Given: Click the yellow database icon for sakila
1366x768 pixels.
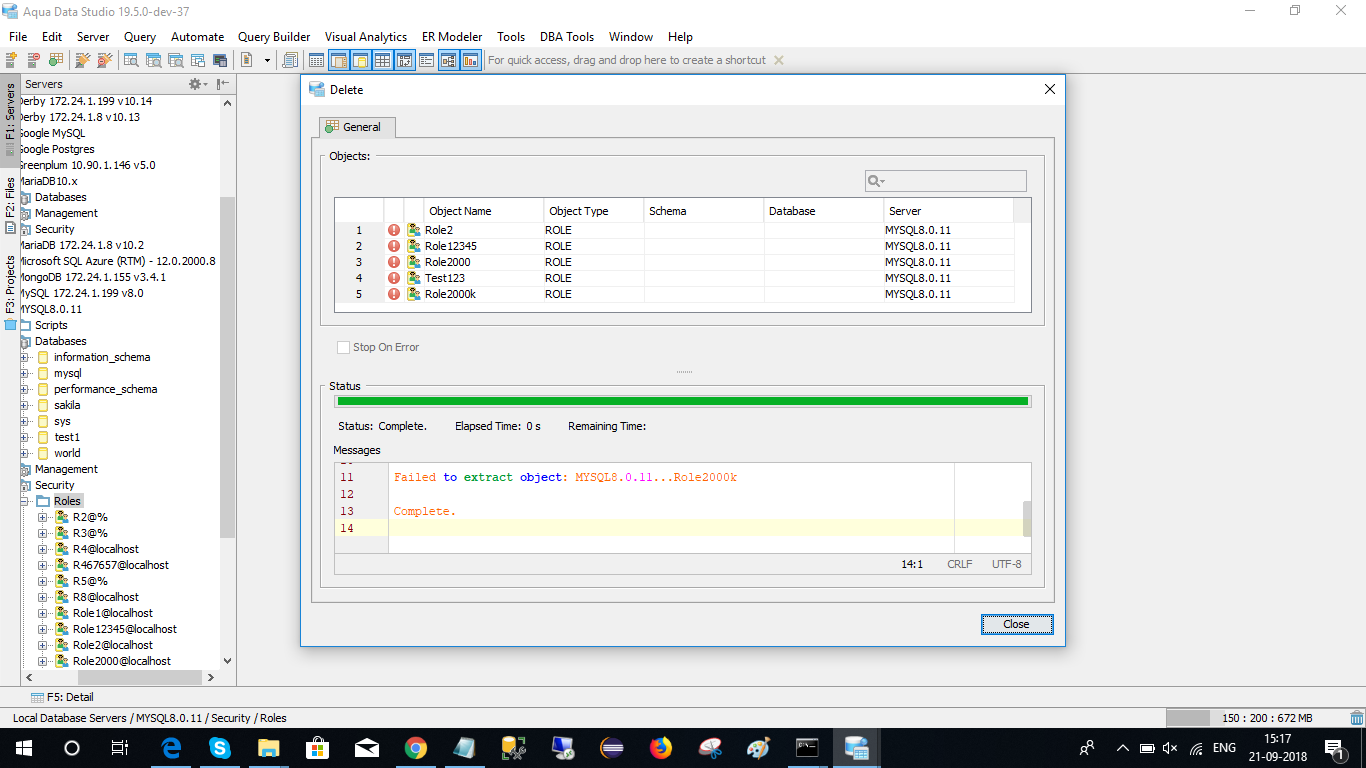Looking at the screenshot, I should pos(43,405).
